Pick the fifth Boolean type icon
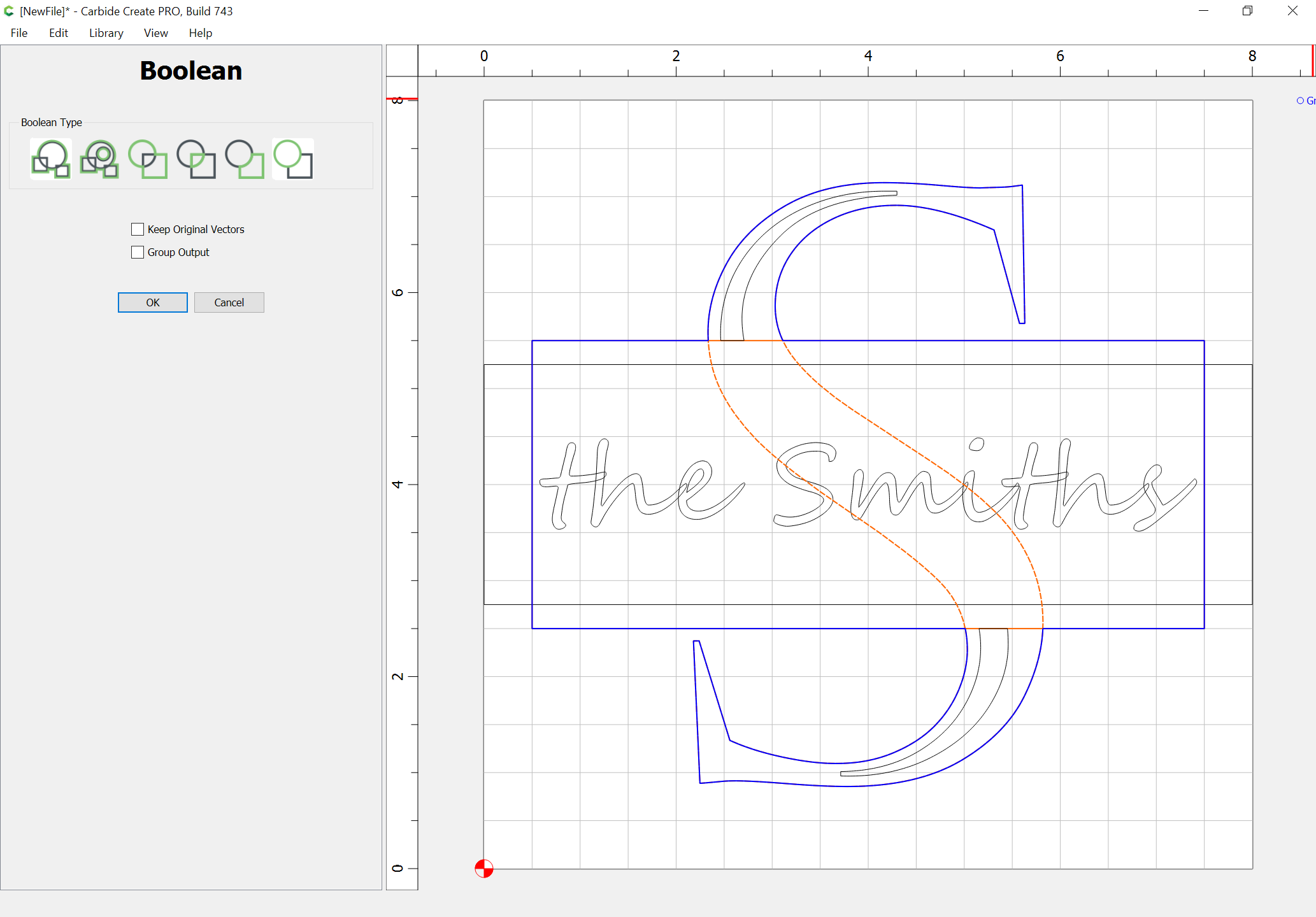 (x=245, y=159)
